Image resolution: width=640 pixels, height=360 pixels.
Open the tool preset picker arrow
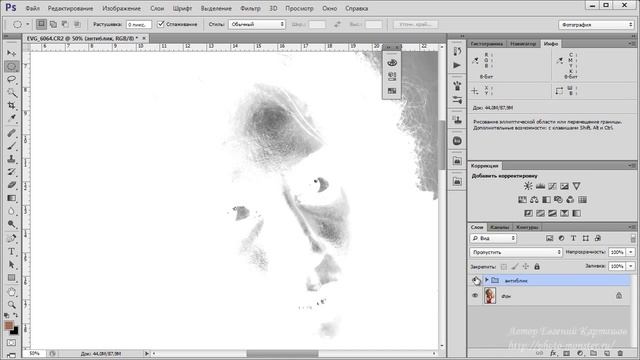tap(28, 24)
